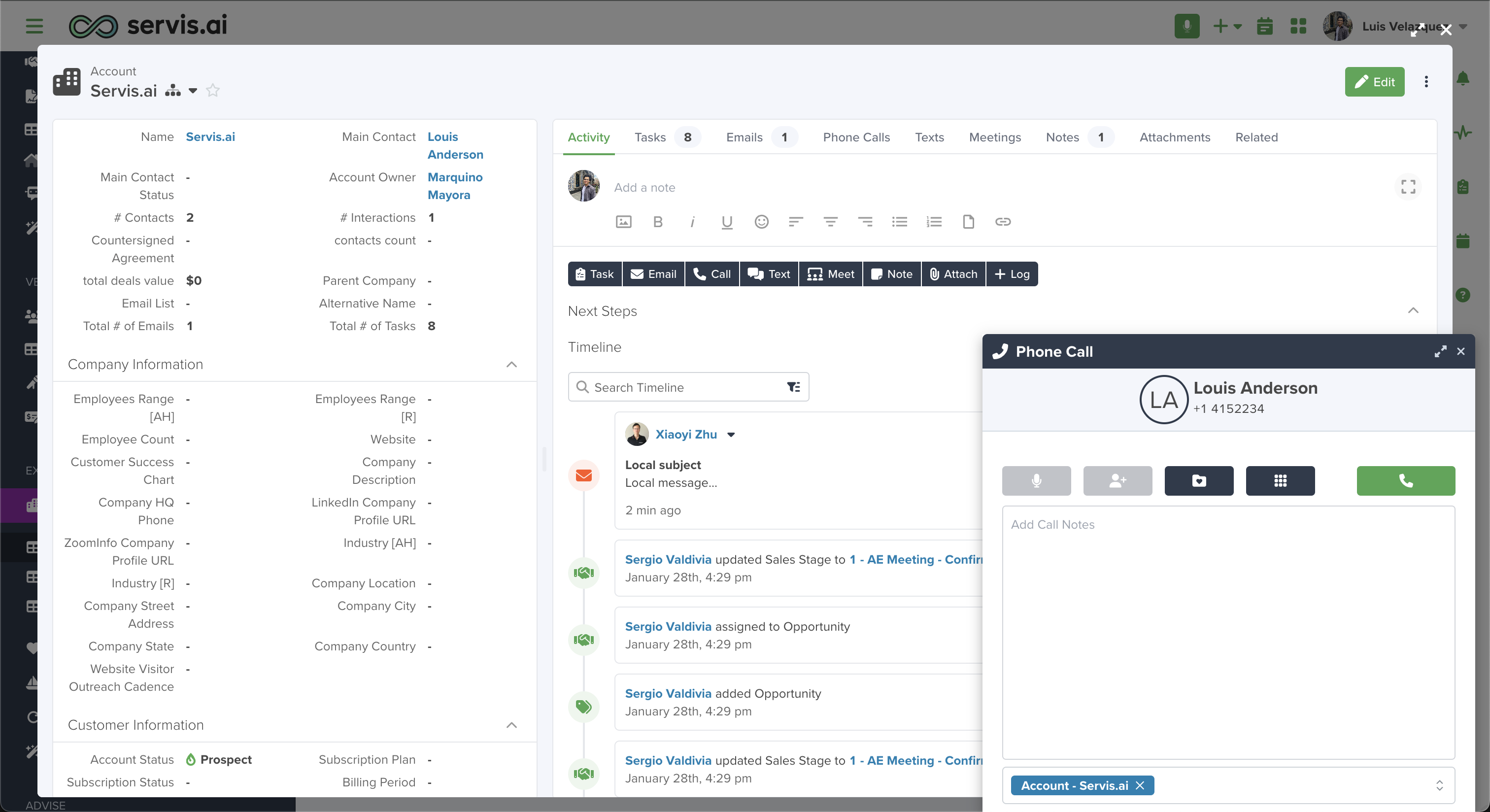1490x812 pixels.
Task: Open the Related tab
Action: coord(1256,137)
